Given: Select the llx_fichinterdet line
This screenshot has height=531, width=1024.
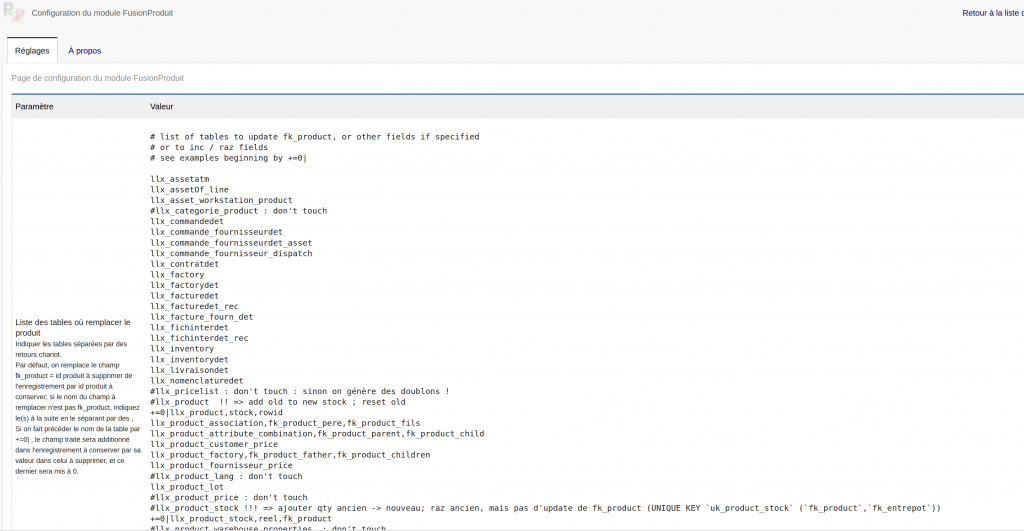Looking at the screenshot, I should (x=189, y=328).
